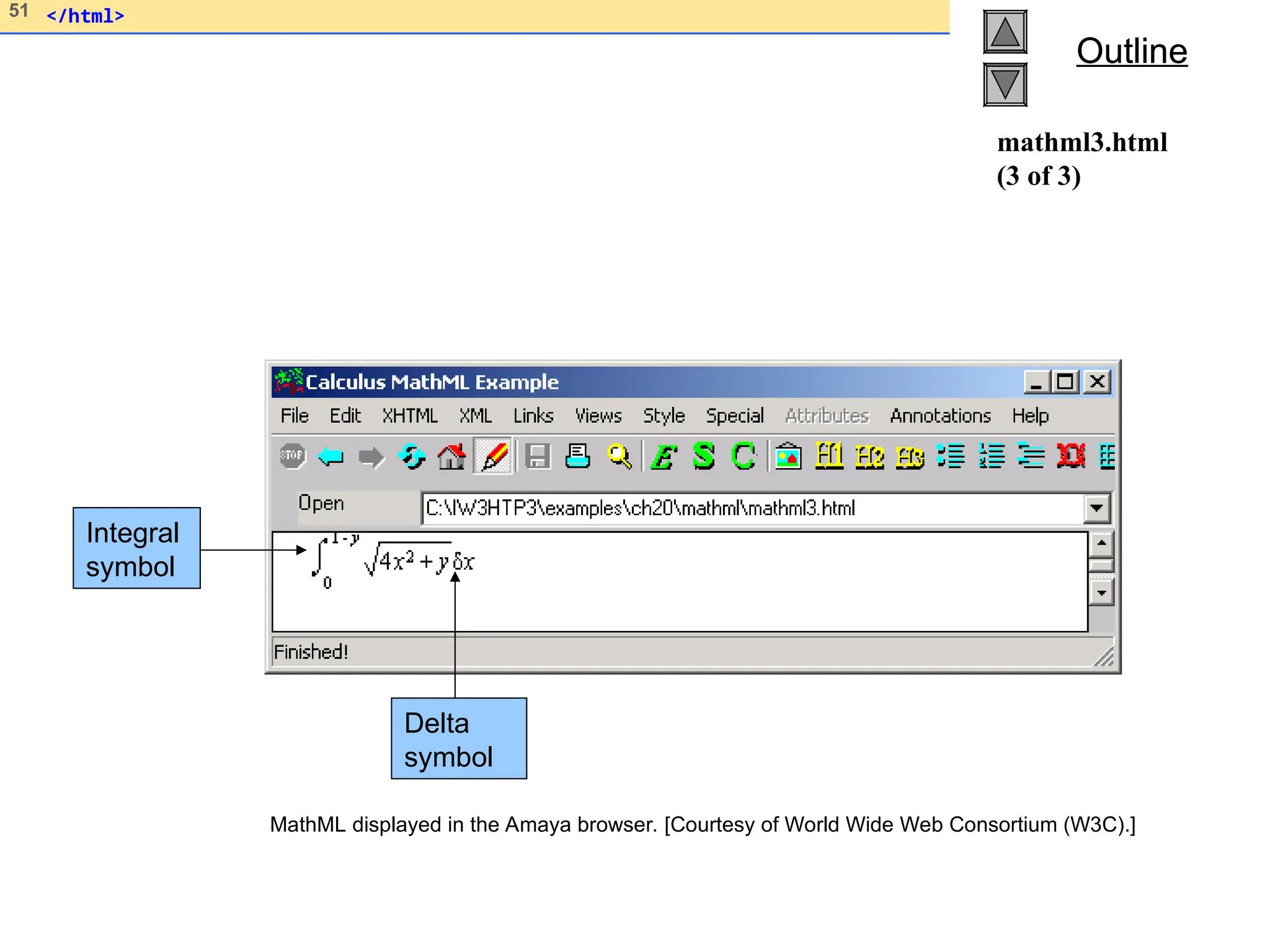Click the document scrollbar down arrow
The image size is (1270, 952).
pyautogui.click(x=1101, y=593)
